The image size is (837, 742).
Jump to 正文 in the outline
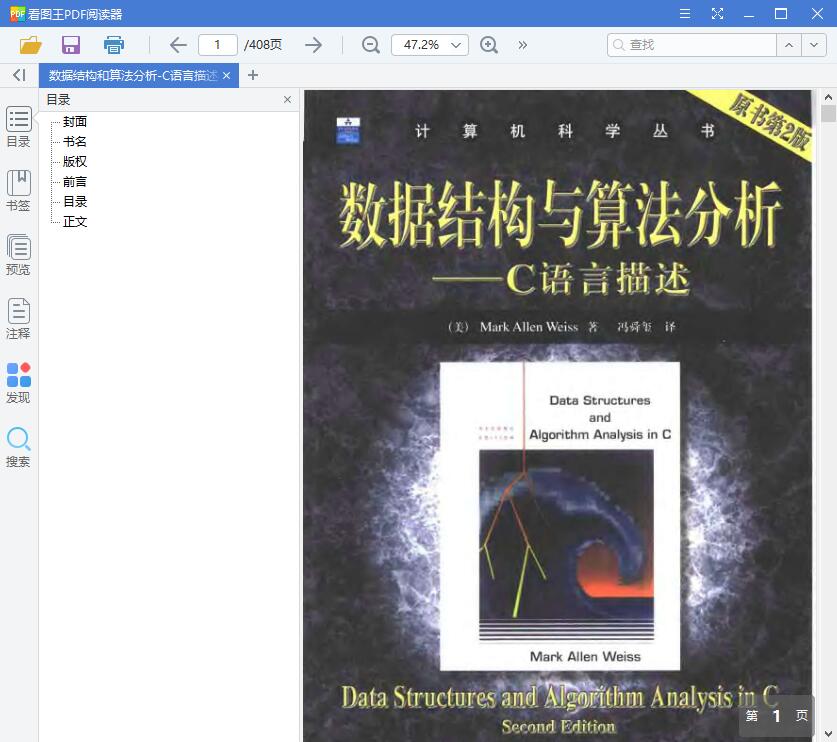[75, 222]
